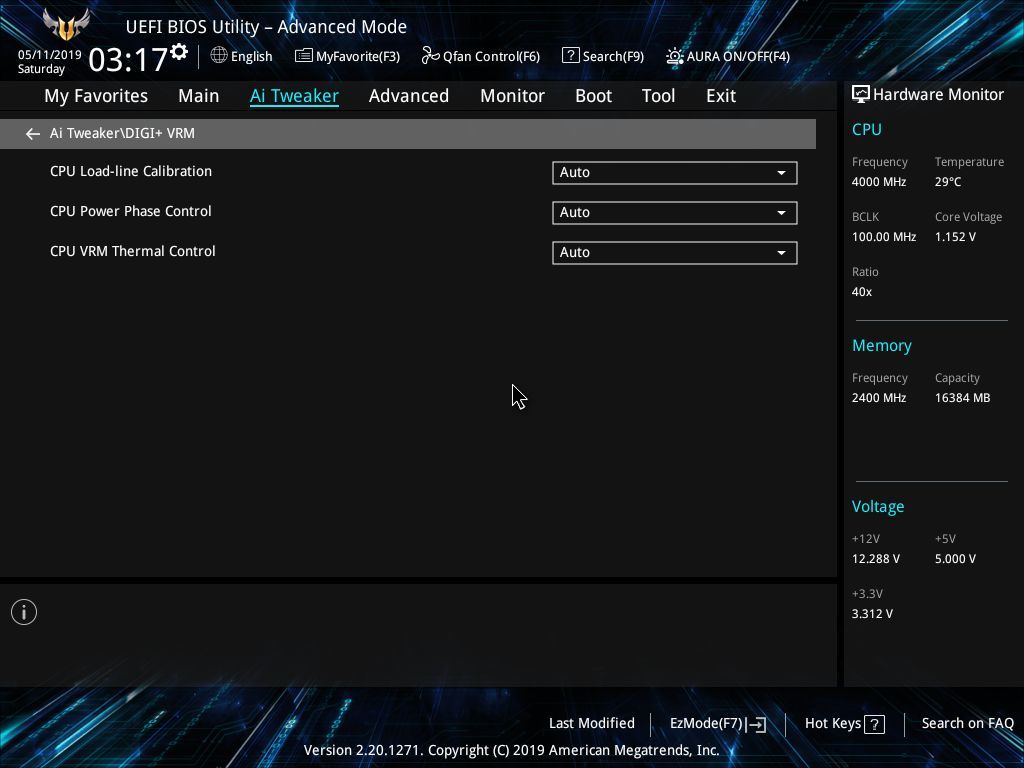Switch to Main tab

(x=199, y=96)
